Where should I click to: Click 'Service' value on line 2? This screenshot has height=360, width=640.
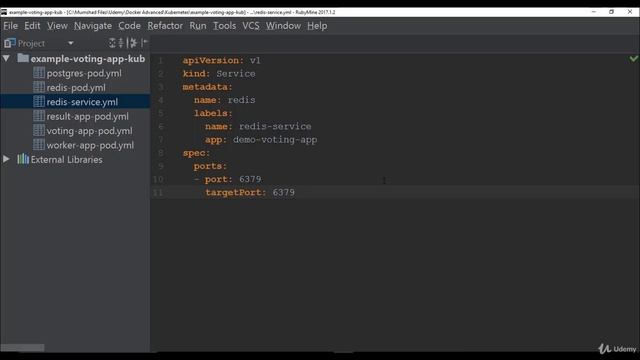pyautogui.click(x=236, y=73)
